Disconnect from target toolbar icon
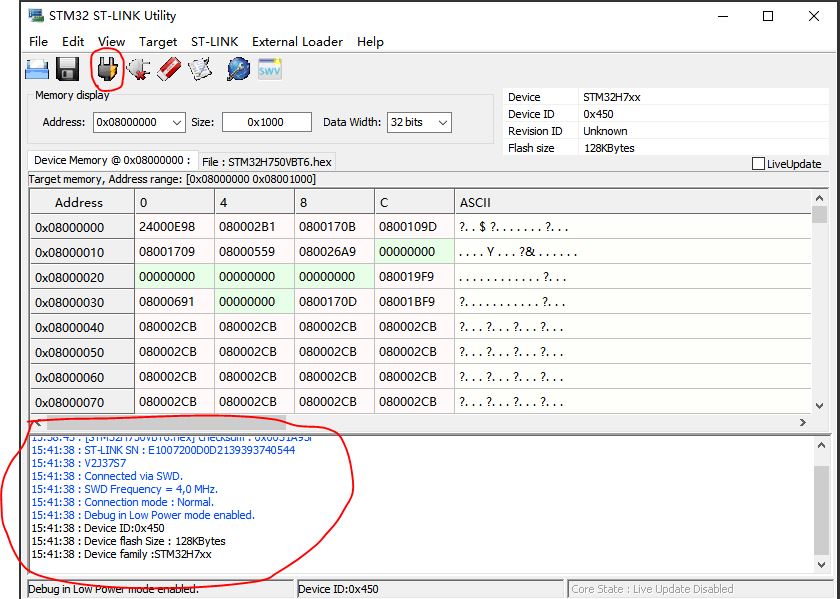 tap(138, 70)
